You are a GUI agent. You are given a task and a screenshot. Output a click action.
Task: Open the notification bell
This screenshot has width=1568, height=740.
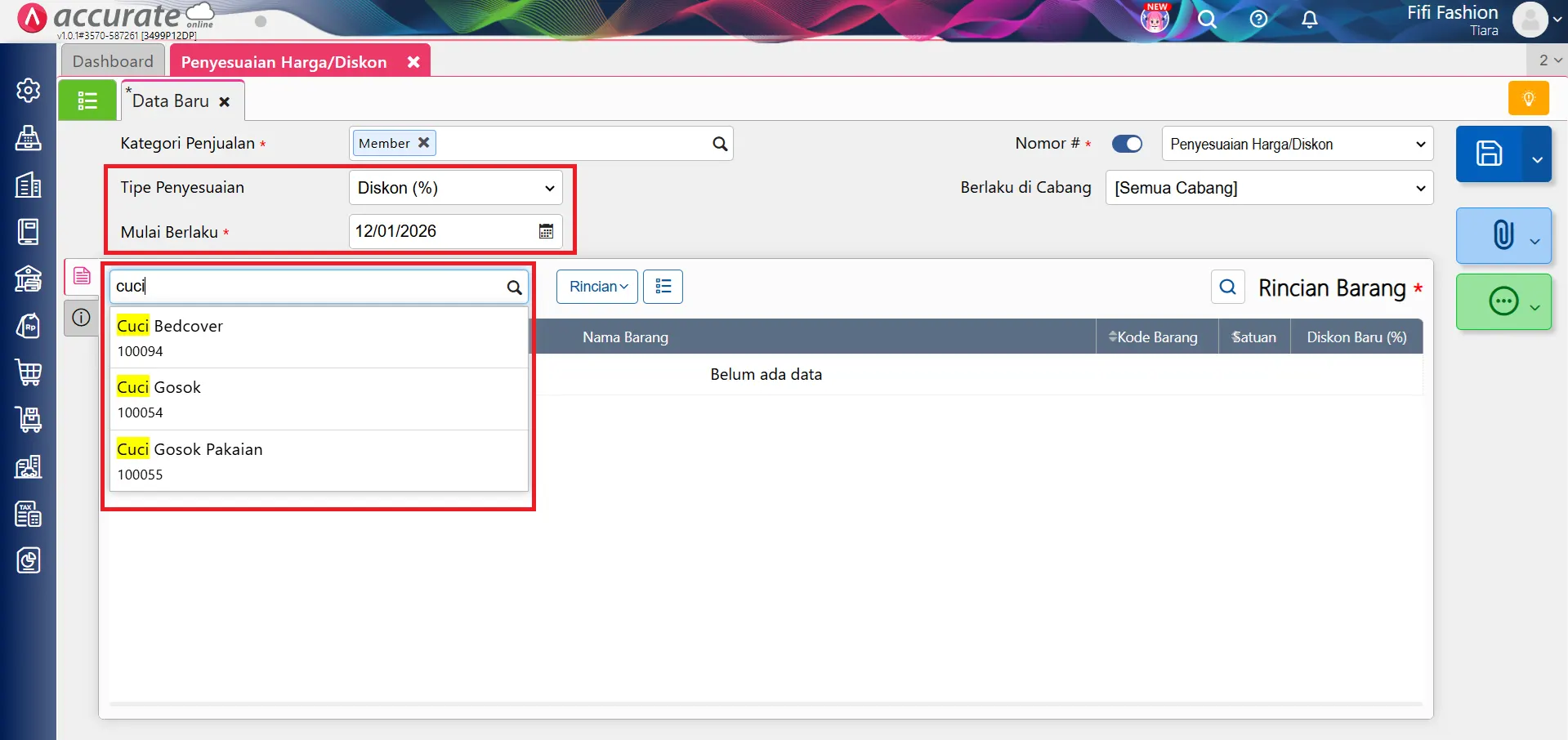[x=1309, y=20]
